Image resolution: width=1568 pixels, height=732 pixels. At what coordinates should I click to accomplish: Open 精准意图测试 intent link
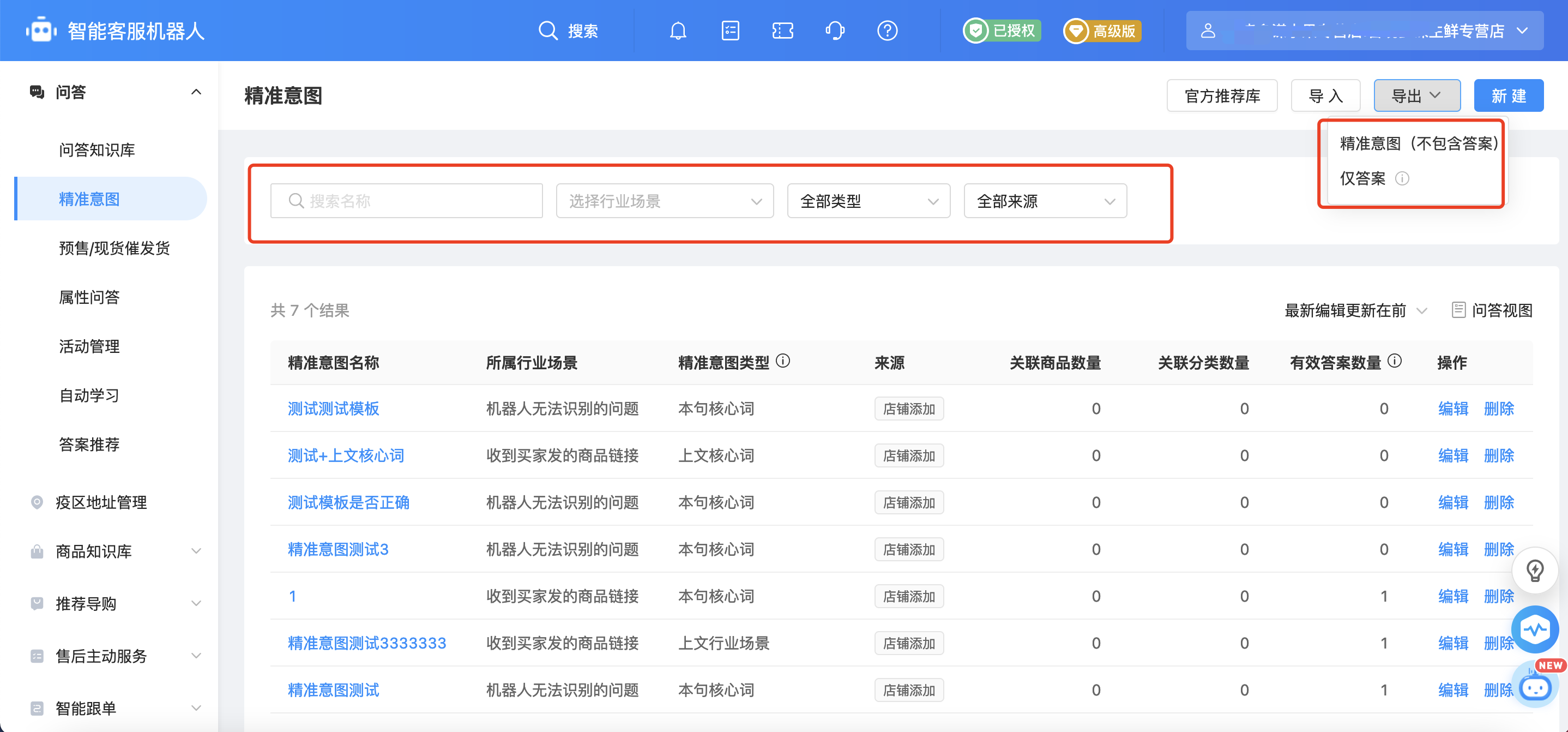tap(334, 690)
